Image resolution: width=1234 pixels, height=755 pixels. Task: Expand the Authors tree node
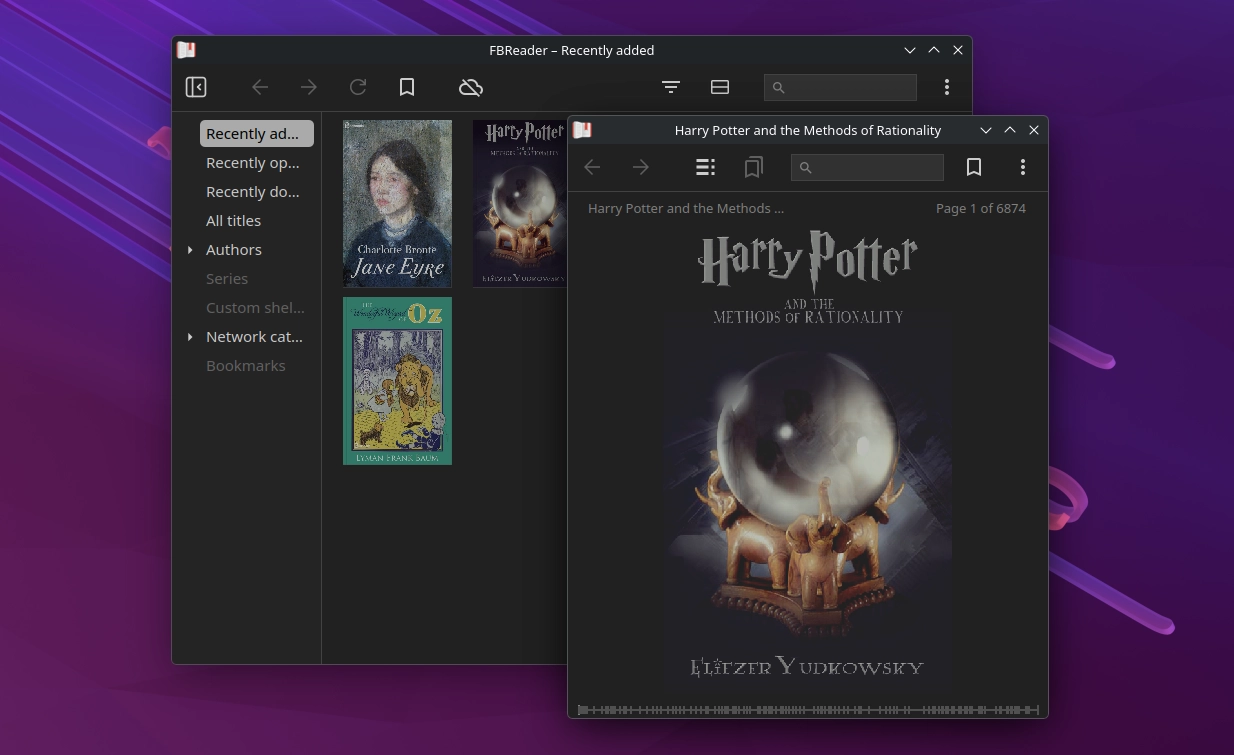[x=190, y=250]
